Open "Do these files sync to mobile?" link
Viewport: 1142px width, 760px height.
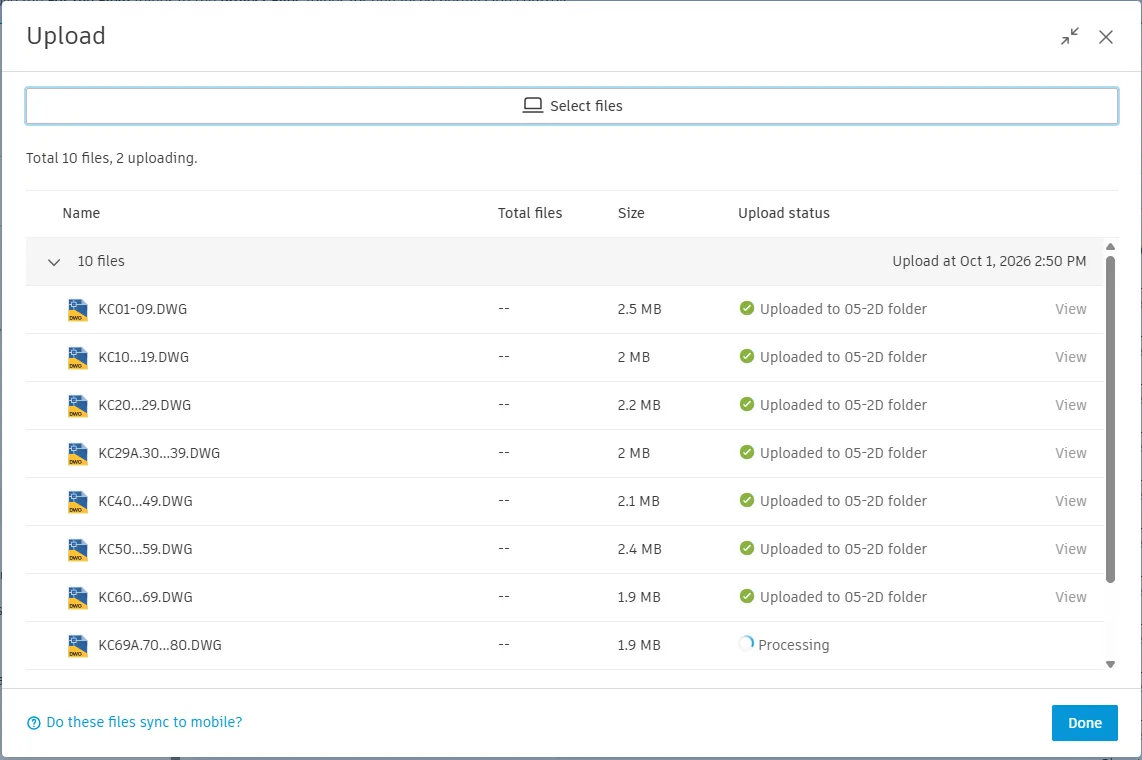pyautogui.click(x=144, y=722)
